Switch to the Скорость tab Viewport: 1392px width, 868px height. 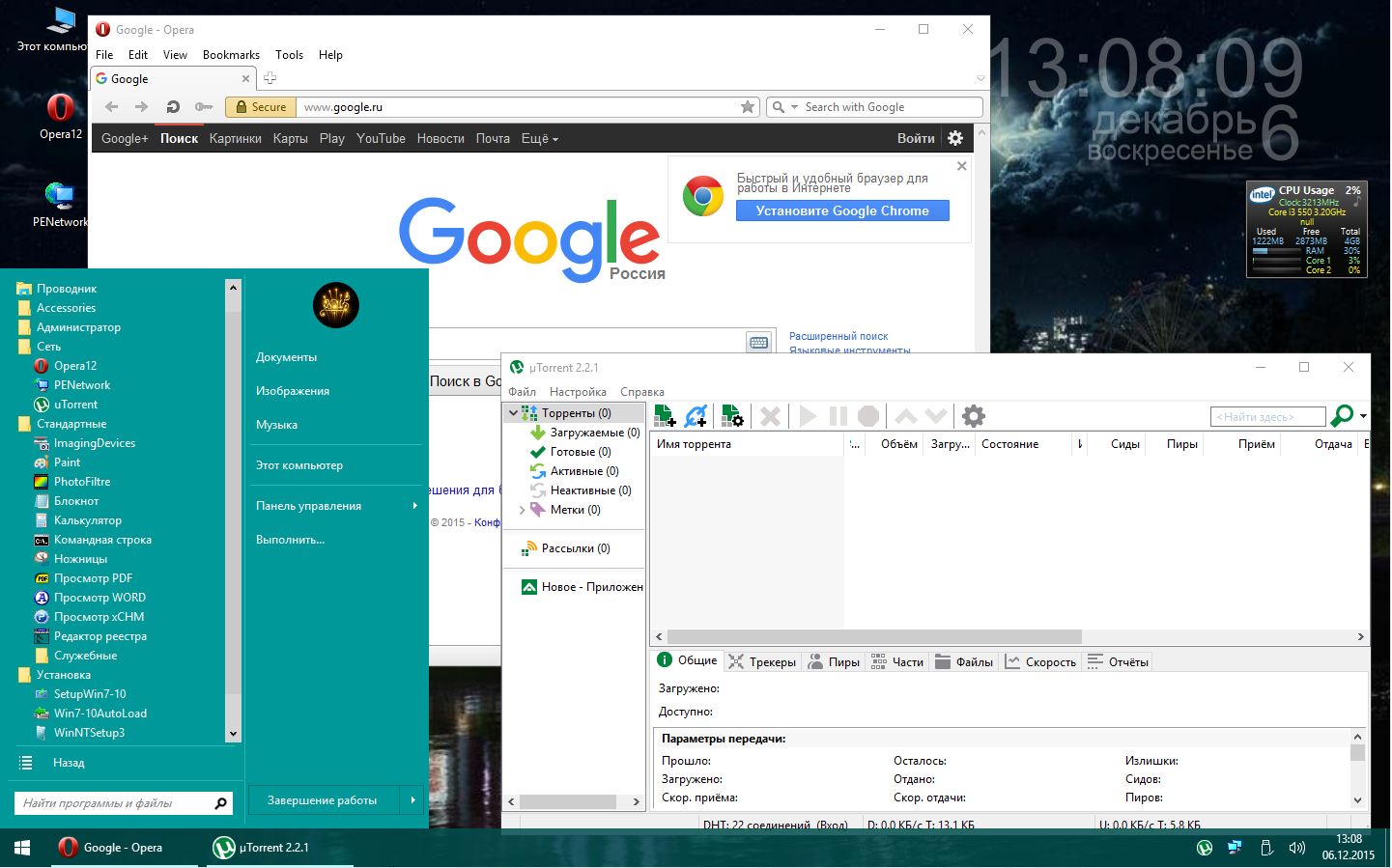[x=1040, y=661]
